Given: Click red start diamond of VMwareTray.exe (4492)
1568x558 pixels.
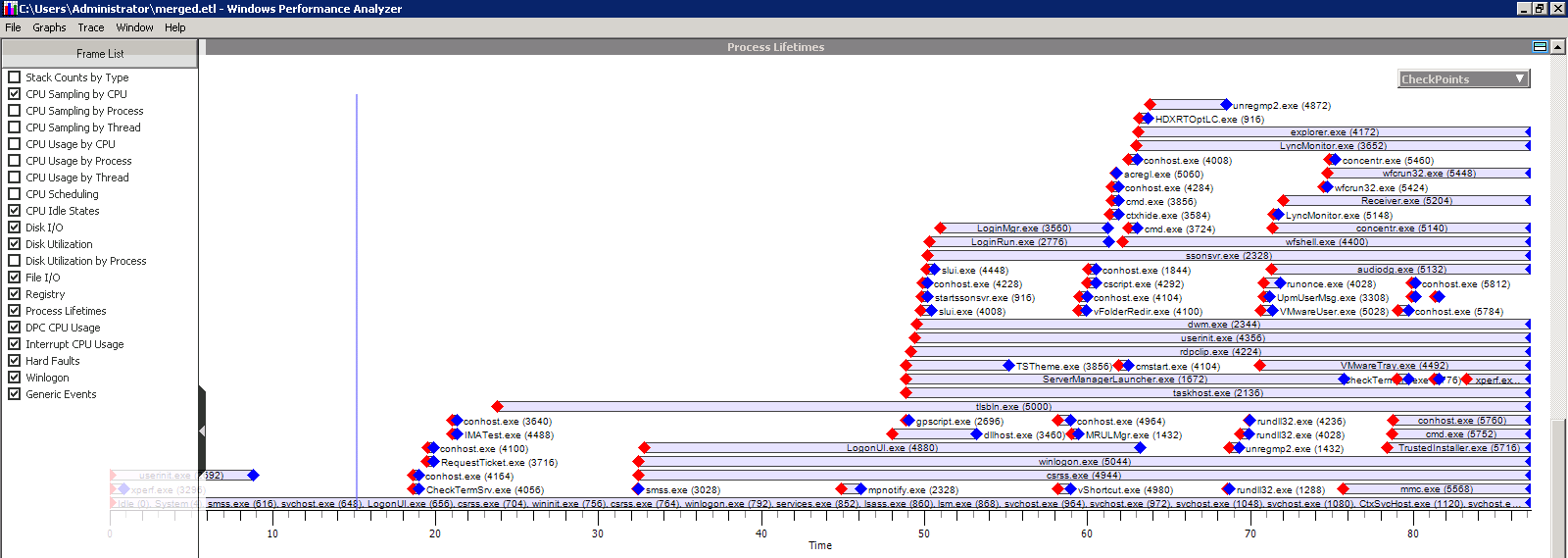Looking at the screenshot, I should 1260,365.
